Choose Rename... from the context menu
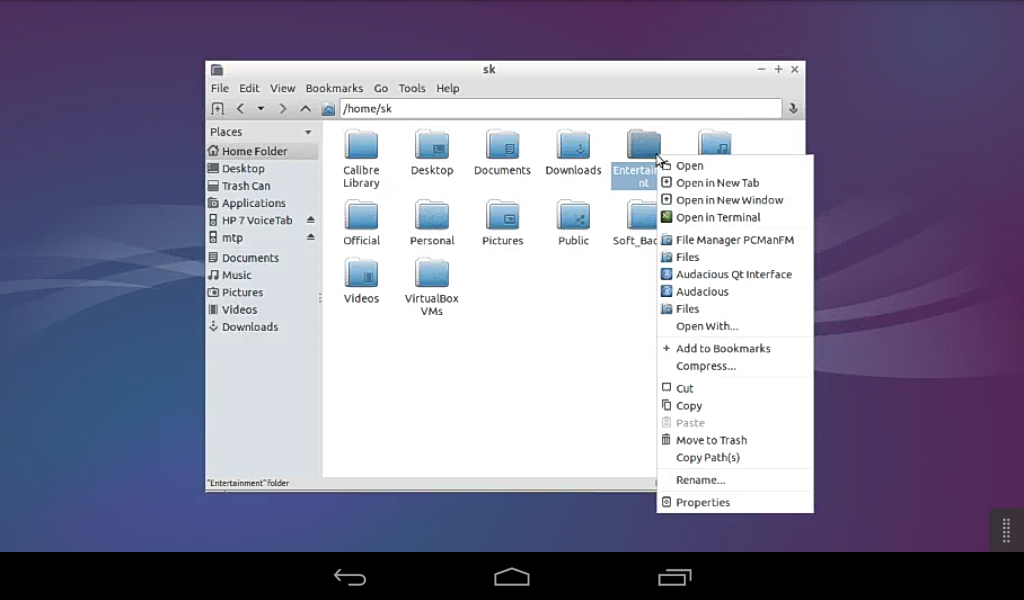This screenshot has width=1024, height=600. coord(735,480)
